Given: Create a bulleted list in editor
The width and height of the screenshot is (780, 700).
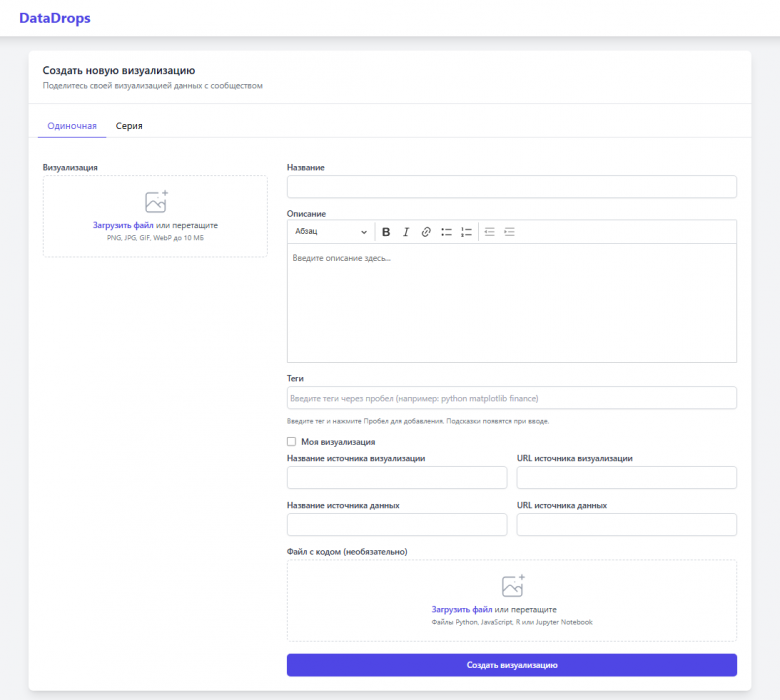Looking at the screenshot, I should (x=446, y=232).
